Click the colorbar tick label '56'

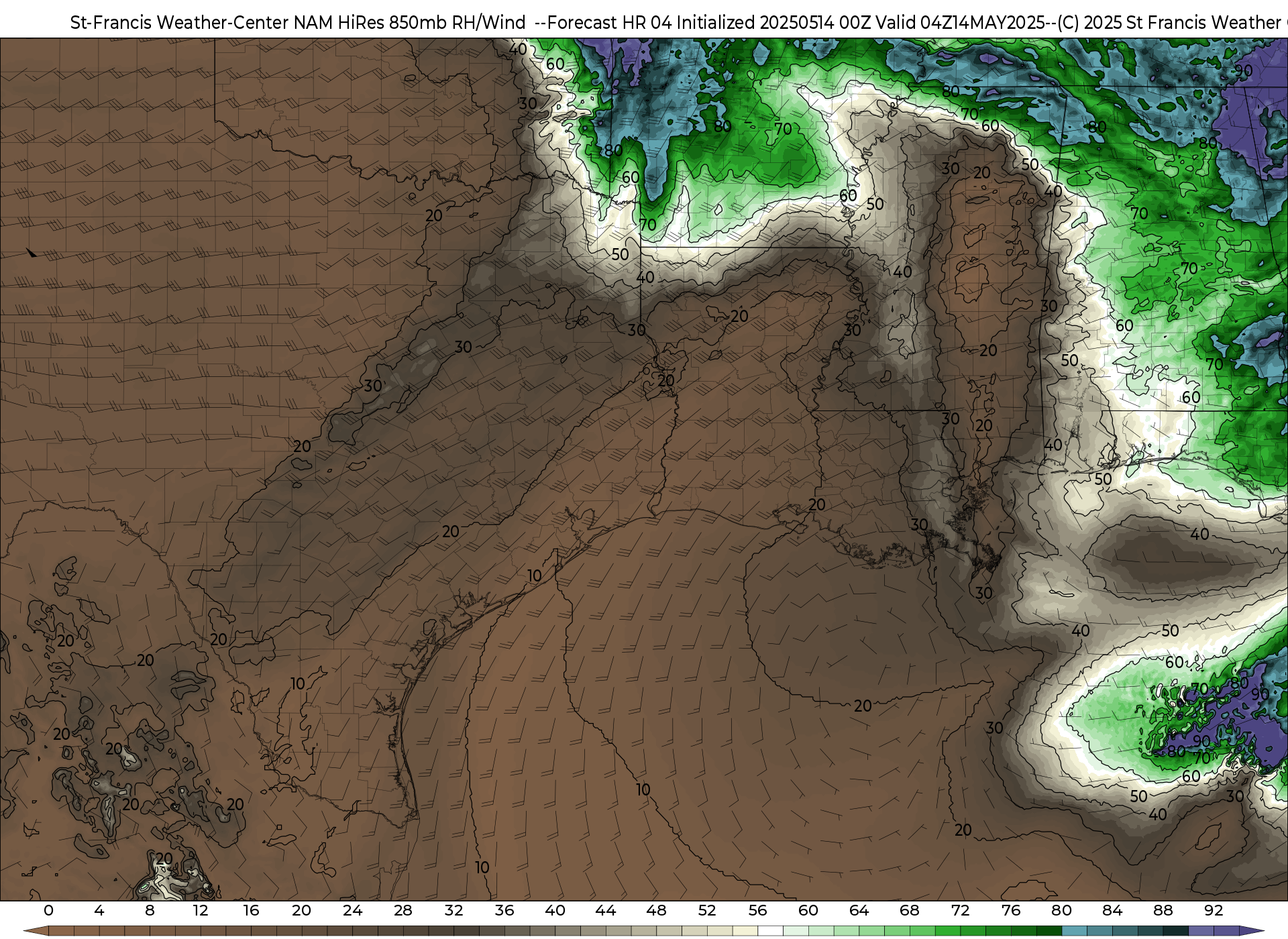(x=757, y=910)
